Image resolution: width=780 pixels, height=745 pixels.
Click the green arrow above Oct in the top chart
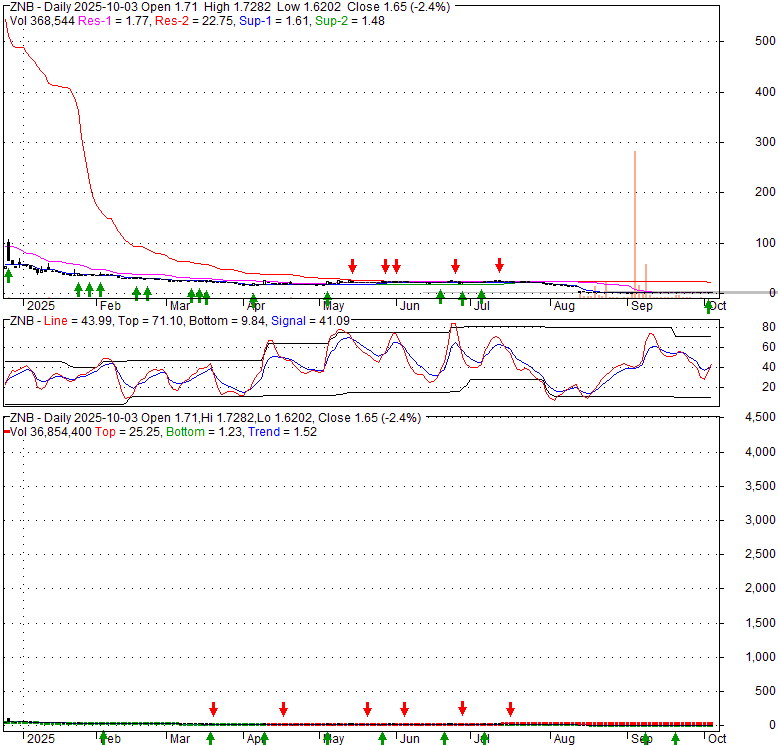point(708,305)
